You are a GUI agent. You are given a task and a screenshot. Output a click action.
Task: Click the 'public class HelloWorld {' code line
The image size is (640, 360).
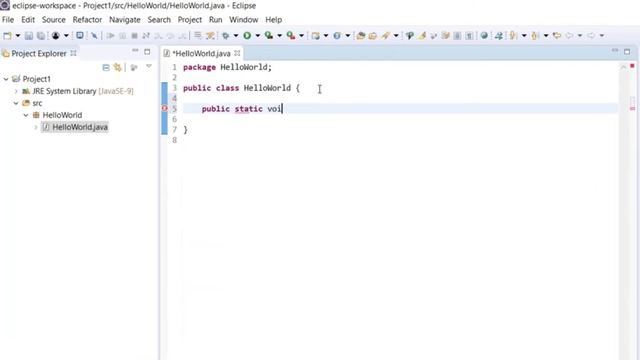point(241,88)
